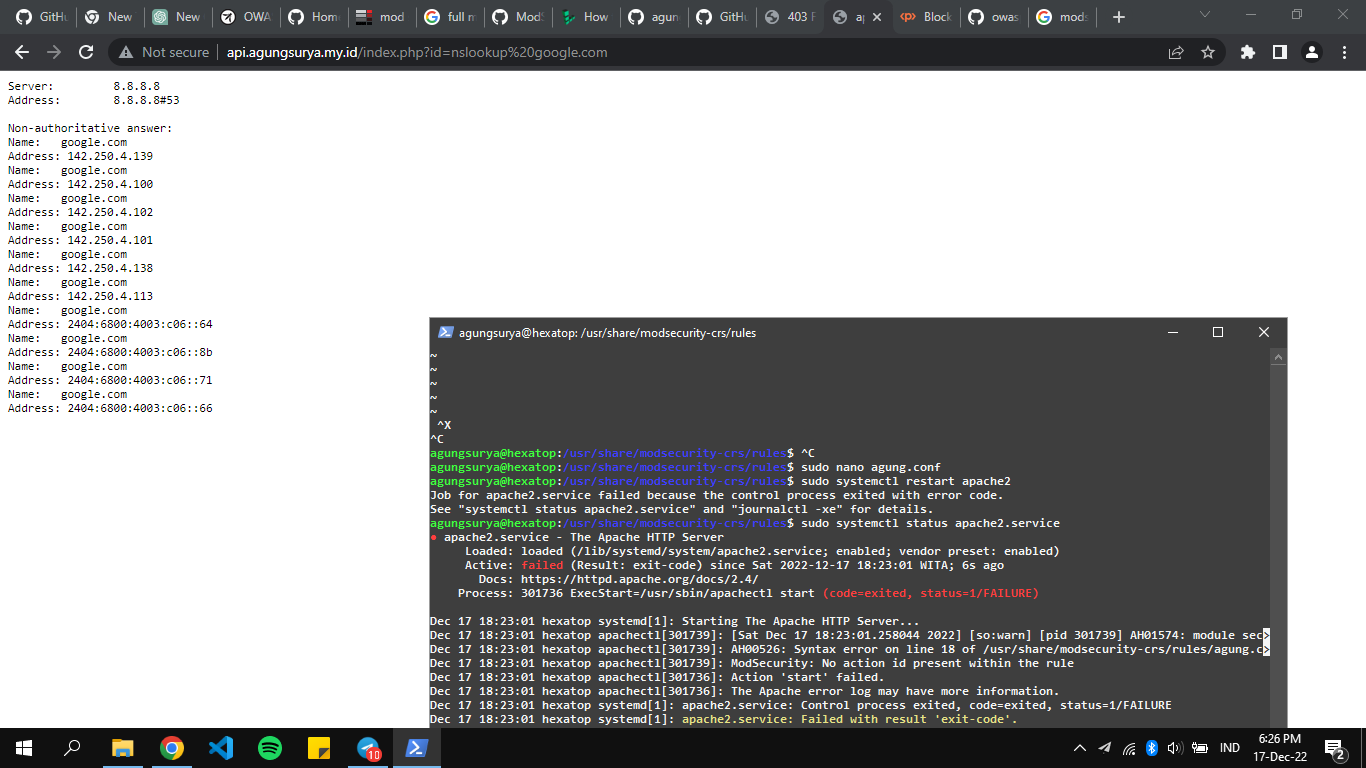Open Sticky Notes from taskbar
The width and height of the screenshot is (1366, 768).
pyautogui.click(x=319, y=747)
